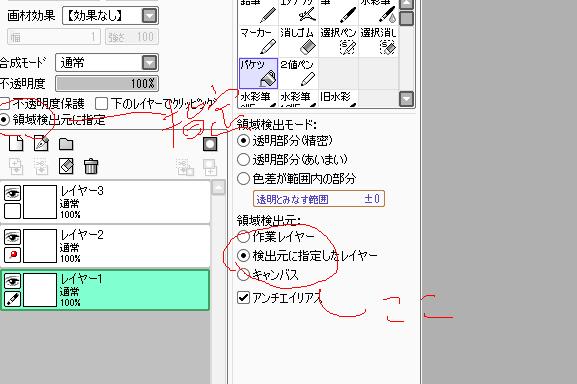Screen dimensions: 577x384
Task: Select the マーカー marker tool
Action: pos(258,41)
